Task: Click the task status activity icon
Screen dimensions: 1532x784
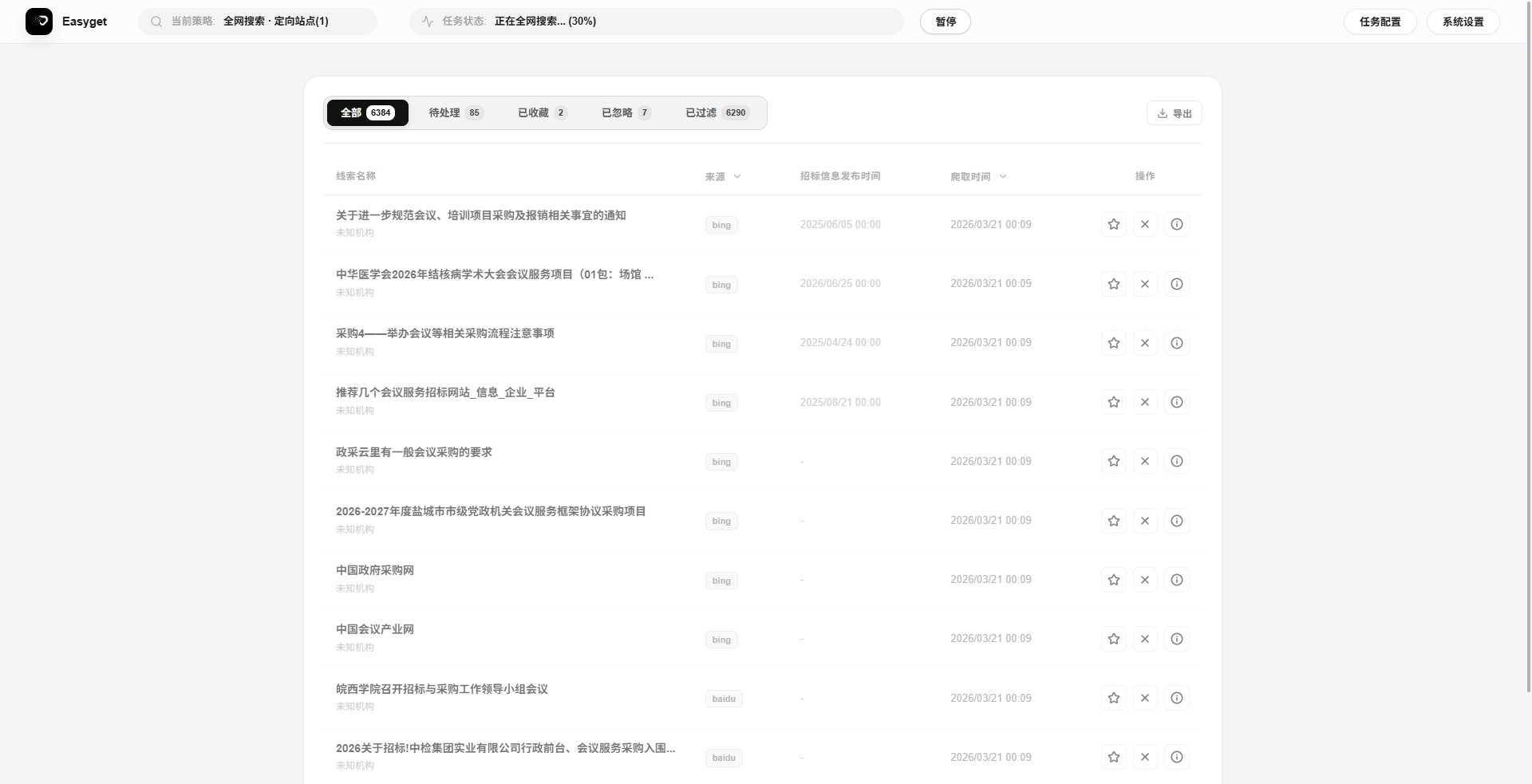Action: (x=428, y=22)
